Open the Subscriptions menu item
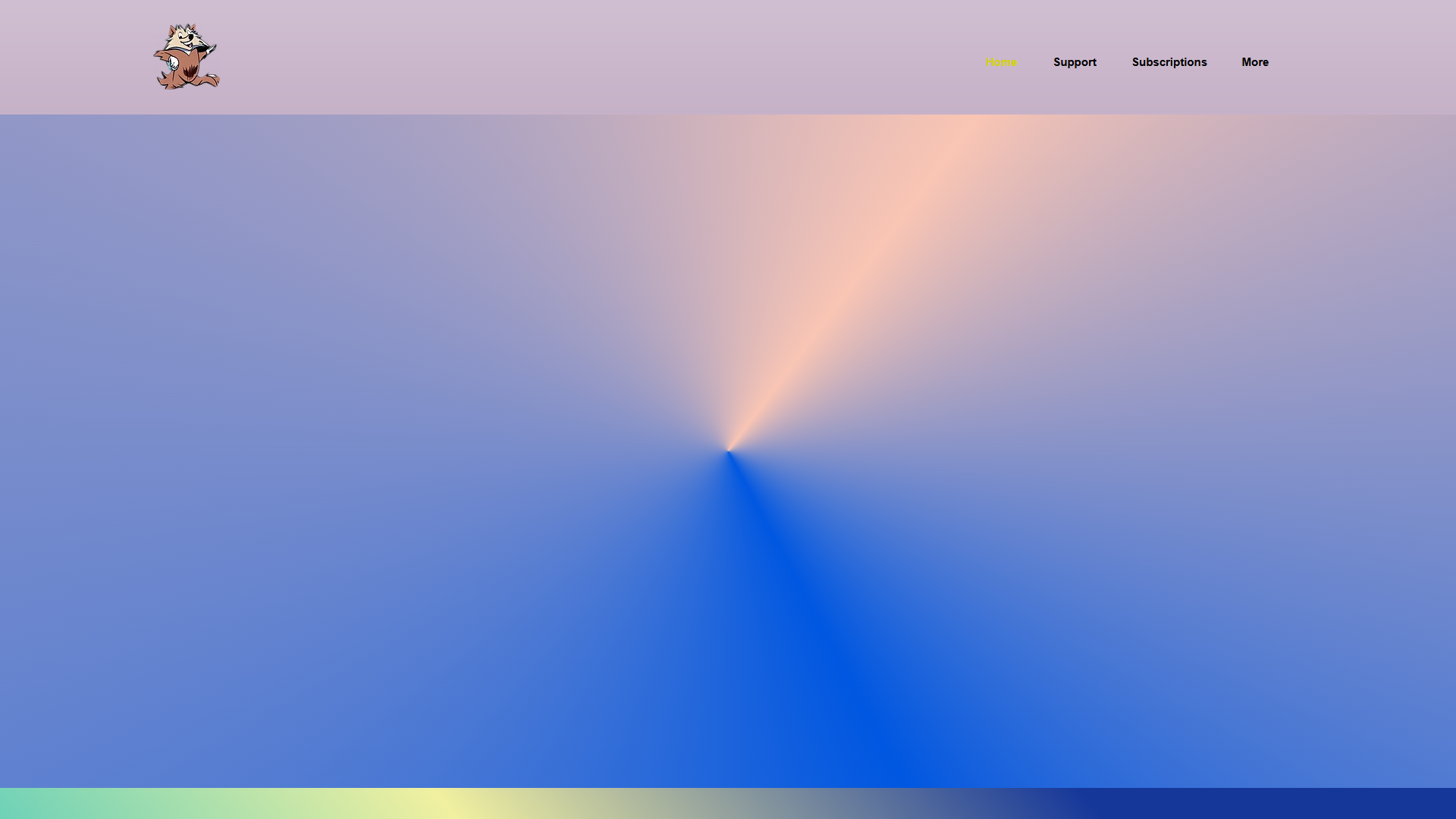 1169,62
